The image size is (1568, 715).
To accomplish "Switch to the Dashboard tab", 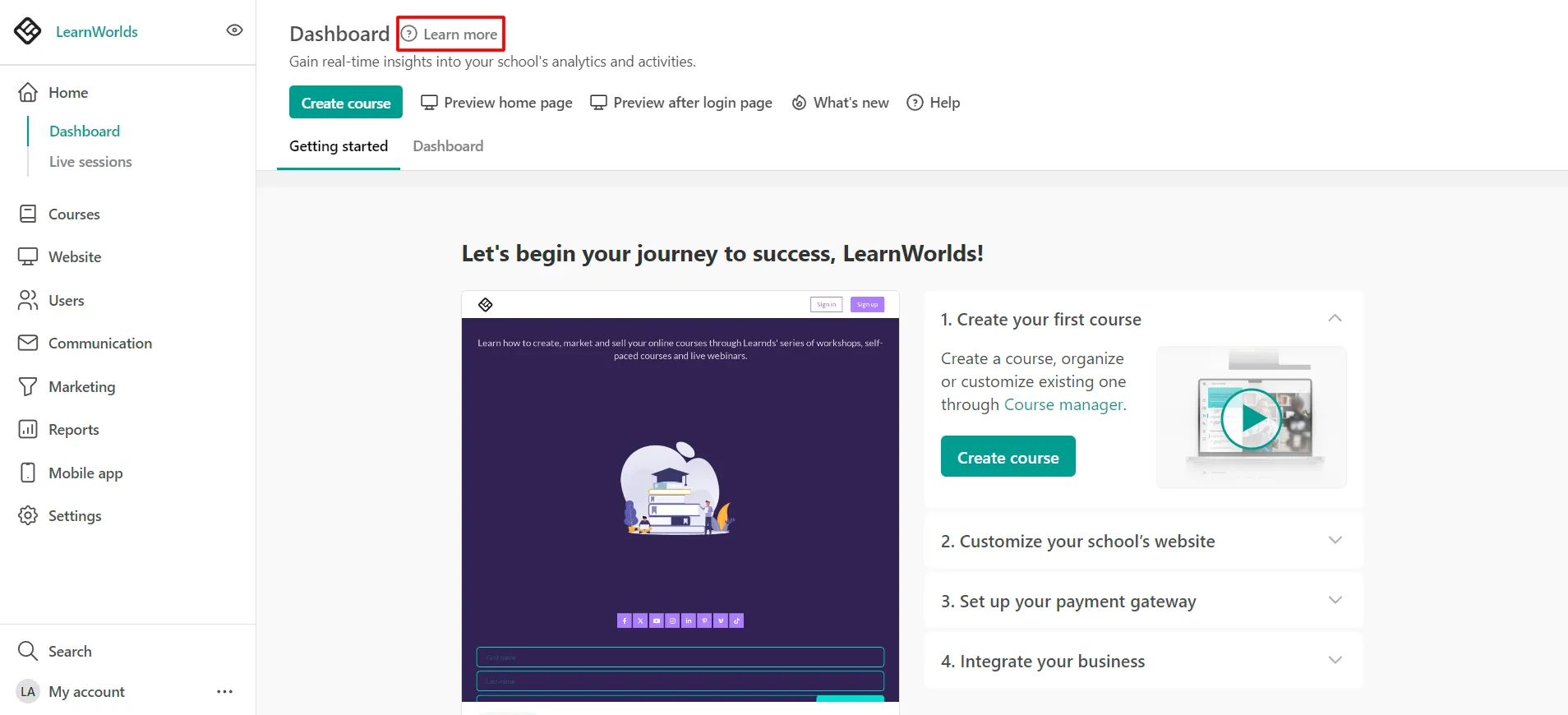I will [448, 146].
